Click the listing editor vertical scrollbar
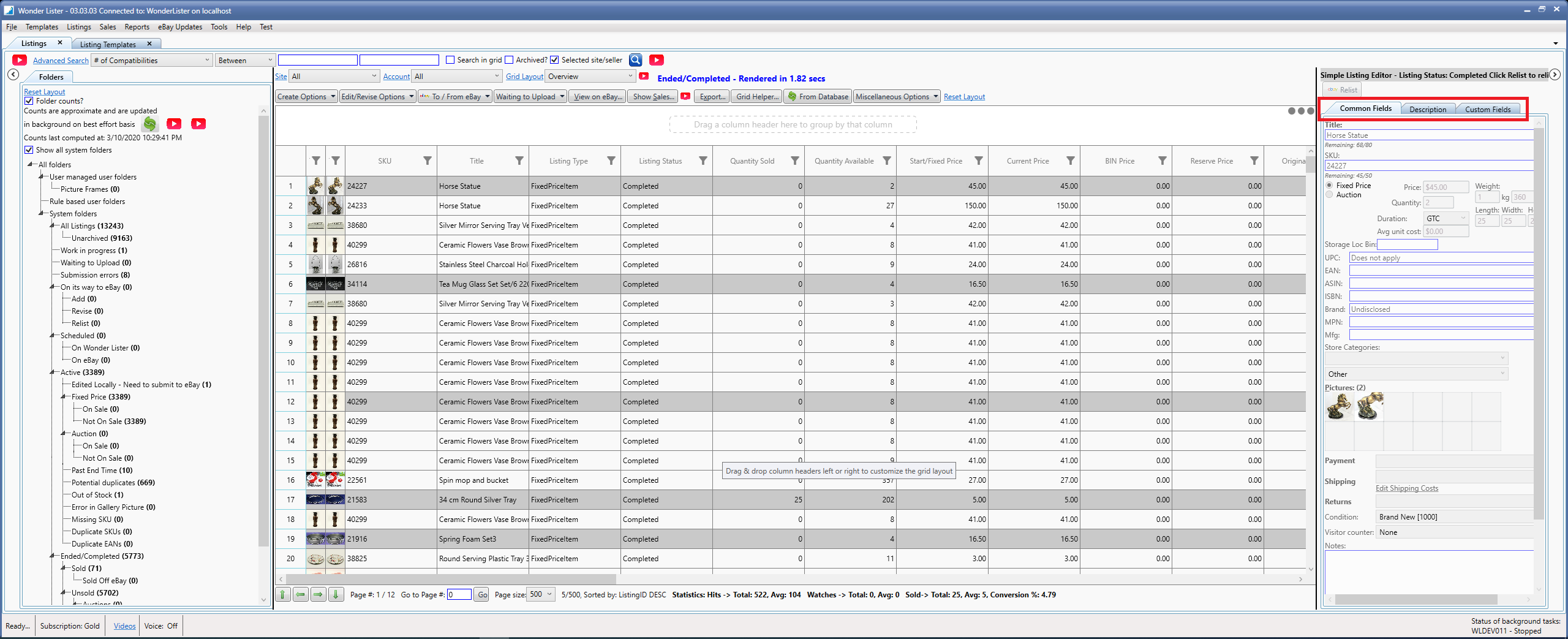 click(x=1538, y=323)
